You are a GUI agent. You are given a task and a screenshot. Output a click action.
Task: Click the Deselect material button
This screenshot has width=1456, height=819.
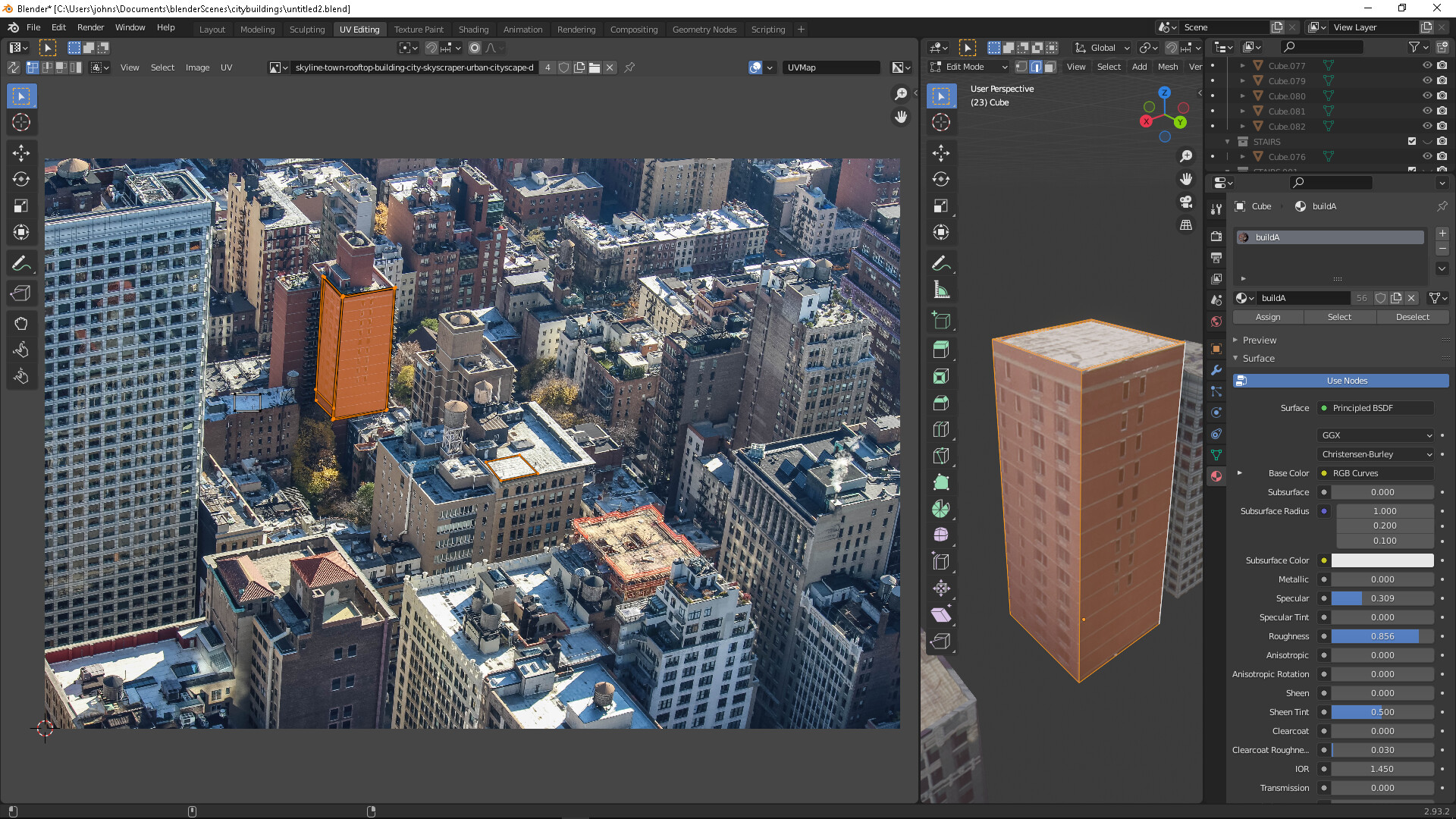1412,317
